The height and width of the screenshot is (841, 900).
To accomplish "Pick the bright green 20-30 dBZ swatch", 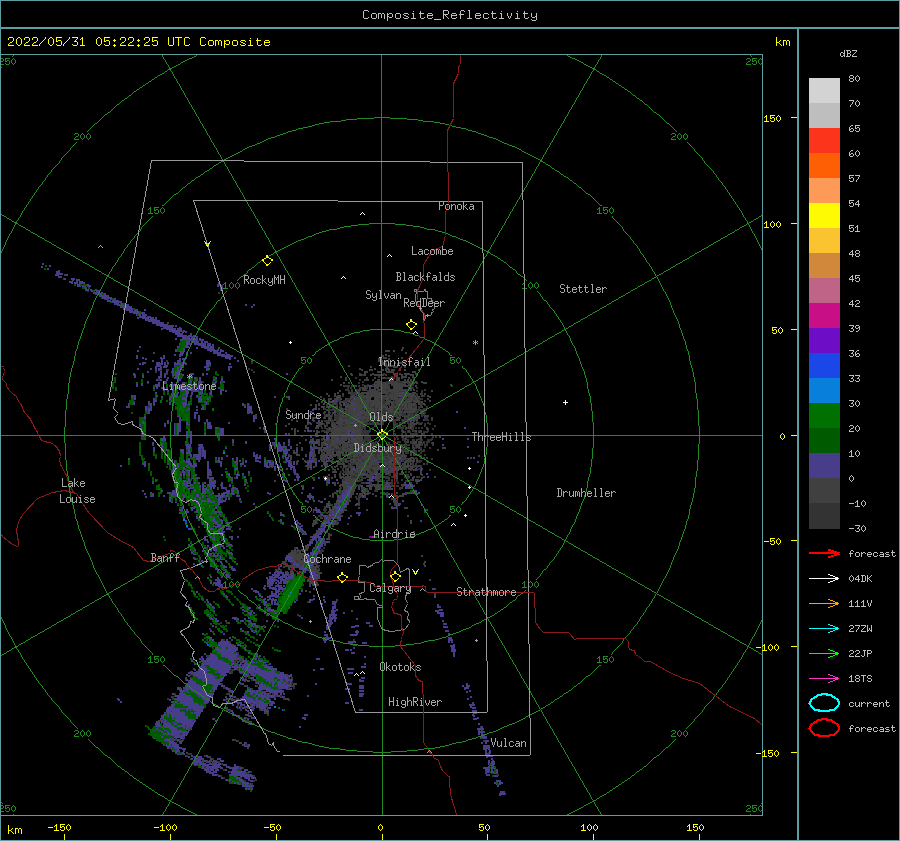I will 824,415.
